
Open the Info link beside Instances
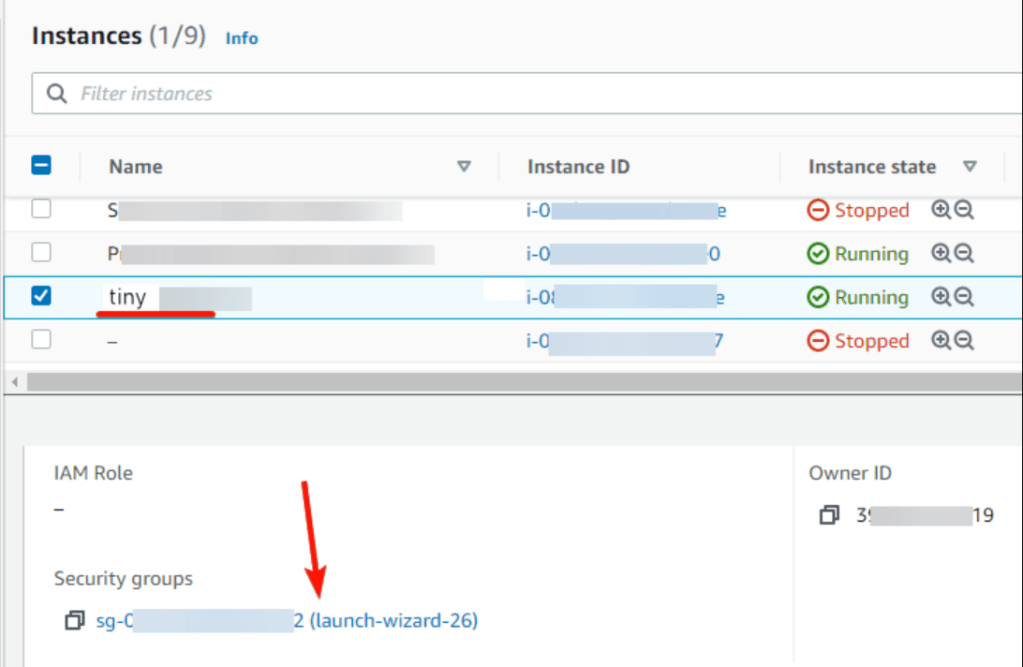click(241, 38)
